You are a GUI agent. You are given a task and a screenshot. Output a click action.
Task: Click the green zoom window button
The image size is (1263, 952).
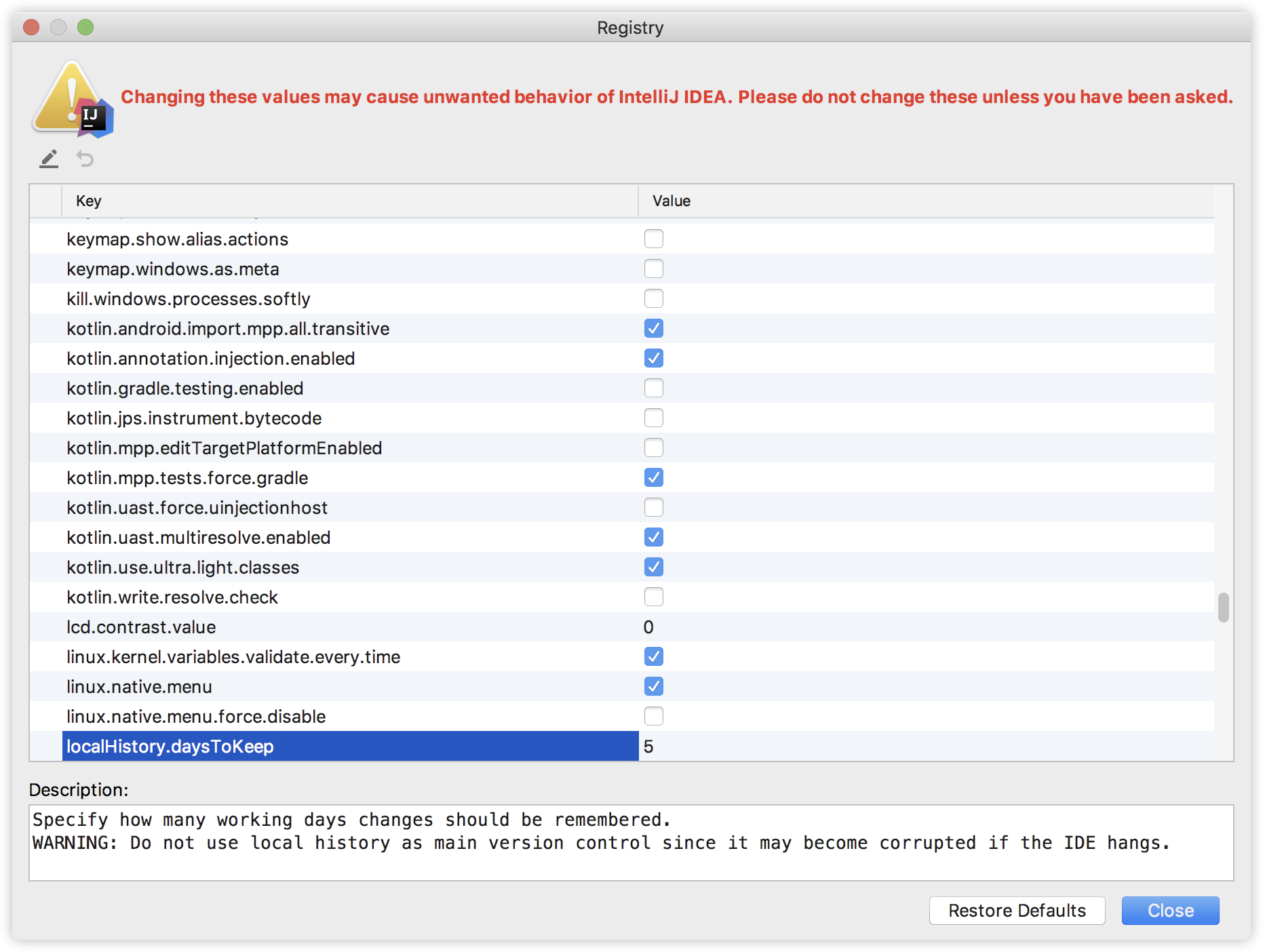pyautogui.click(x=85, y=27)
